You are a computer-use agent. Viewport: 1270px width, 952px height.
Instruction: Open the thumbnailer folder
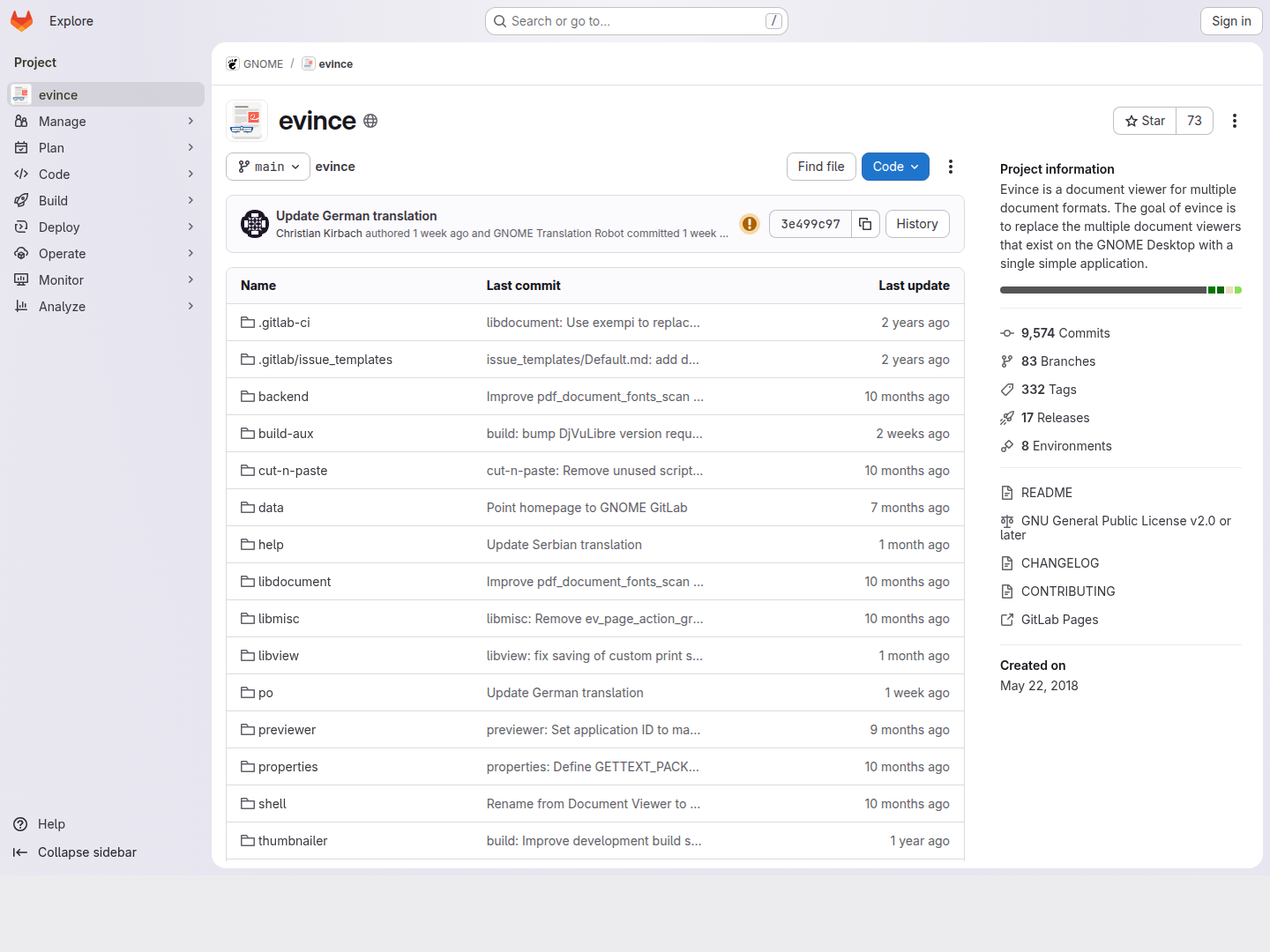293,841
